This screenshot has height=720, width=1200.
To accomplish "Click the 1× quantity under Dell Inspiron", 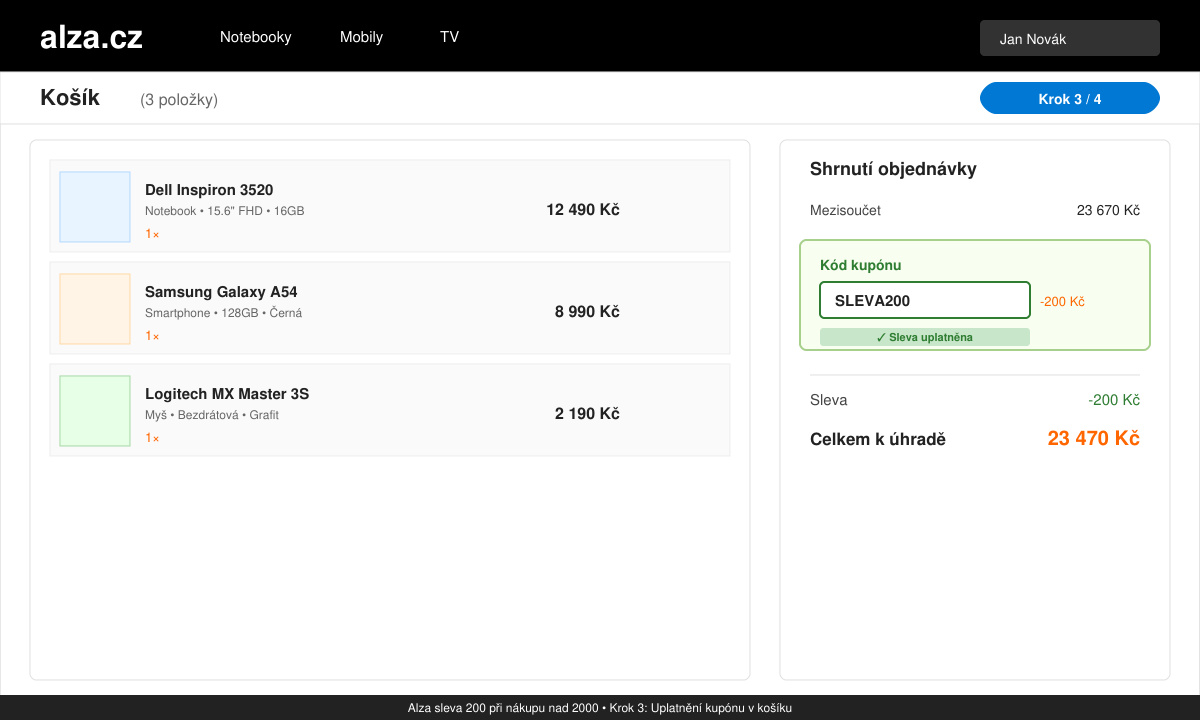I will coord(152,234).
